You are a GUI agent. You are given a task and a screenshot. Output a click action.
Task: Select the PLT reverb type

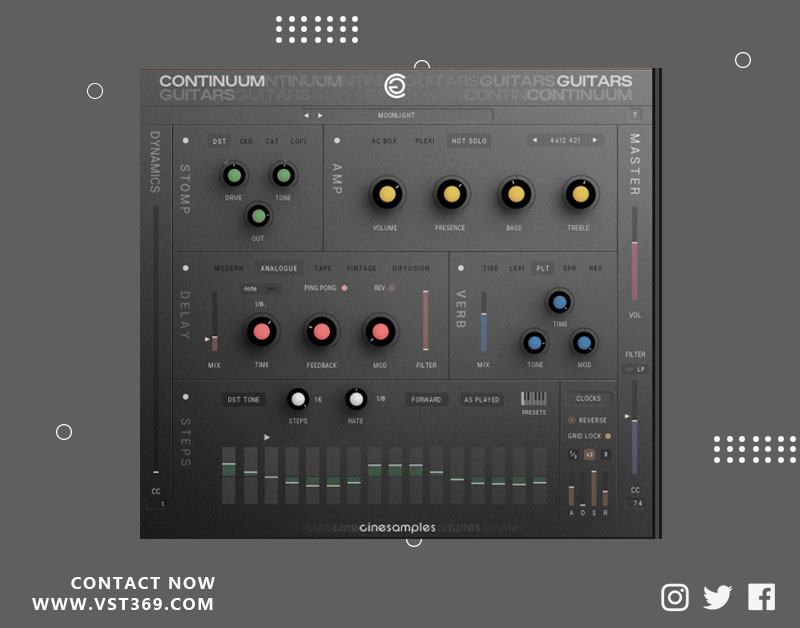(x=543, y=268)
